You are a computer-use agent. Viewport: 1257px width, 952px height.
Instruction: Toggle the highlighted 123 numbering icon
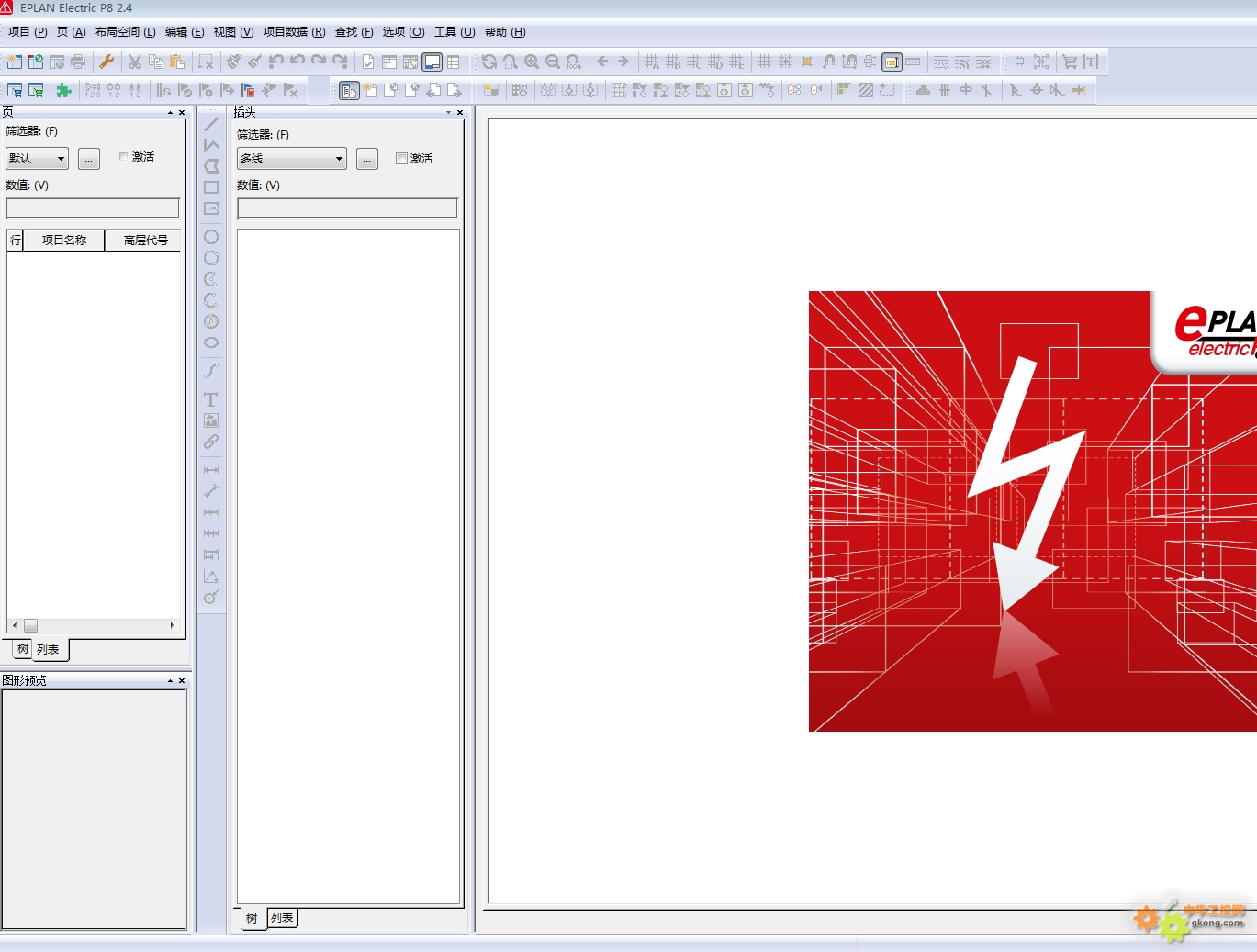pos(891,62)
